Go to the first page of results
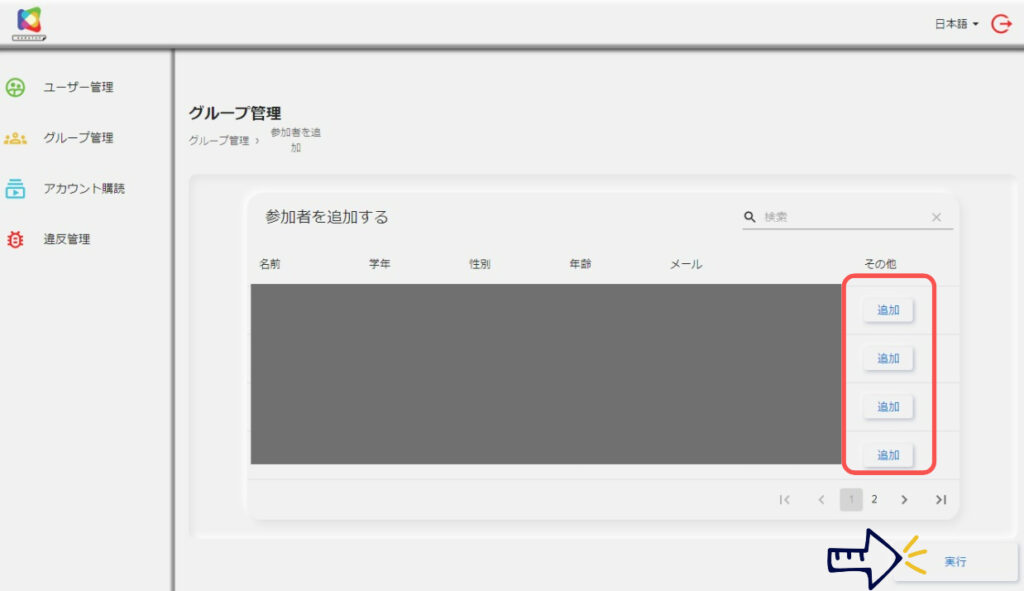The height and width of the screenshot is (591, 1024). pos(785,500)
